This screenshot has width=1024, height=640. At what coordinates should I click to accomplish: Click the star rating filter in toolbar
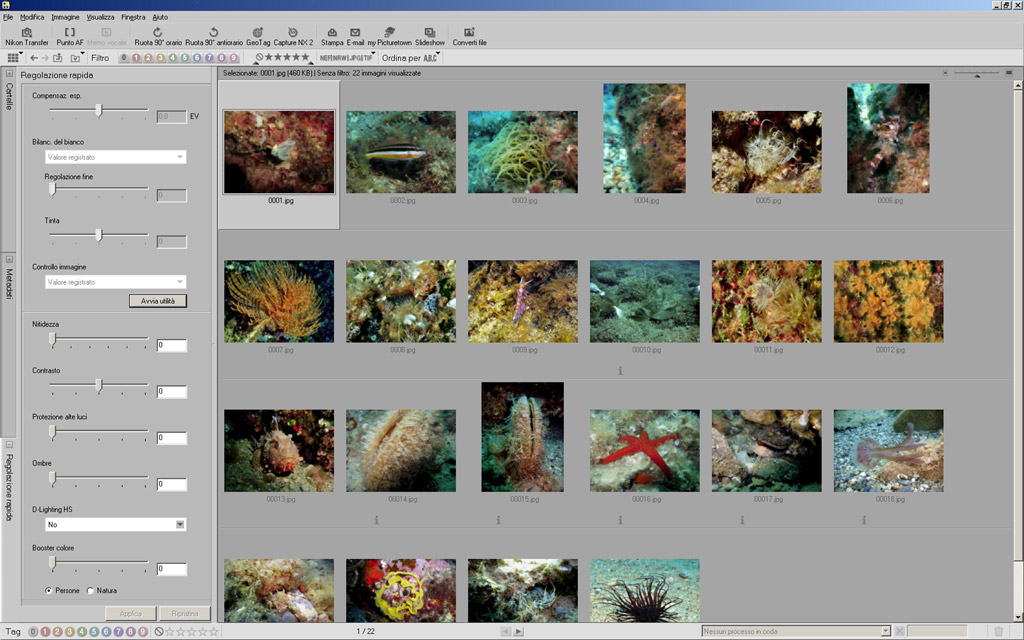282,57
